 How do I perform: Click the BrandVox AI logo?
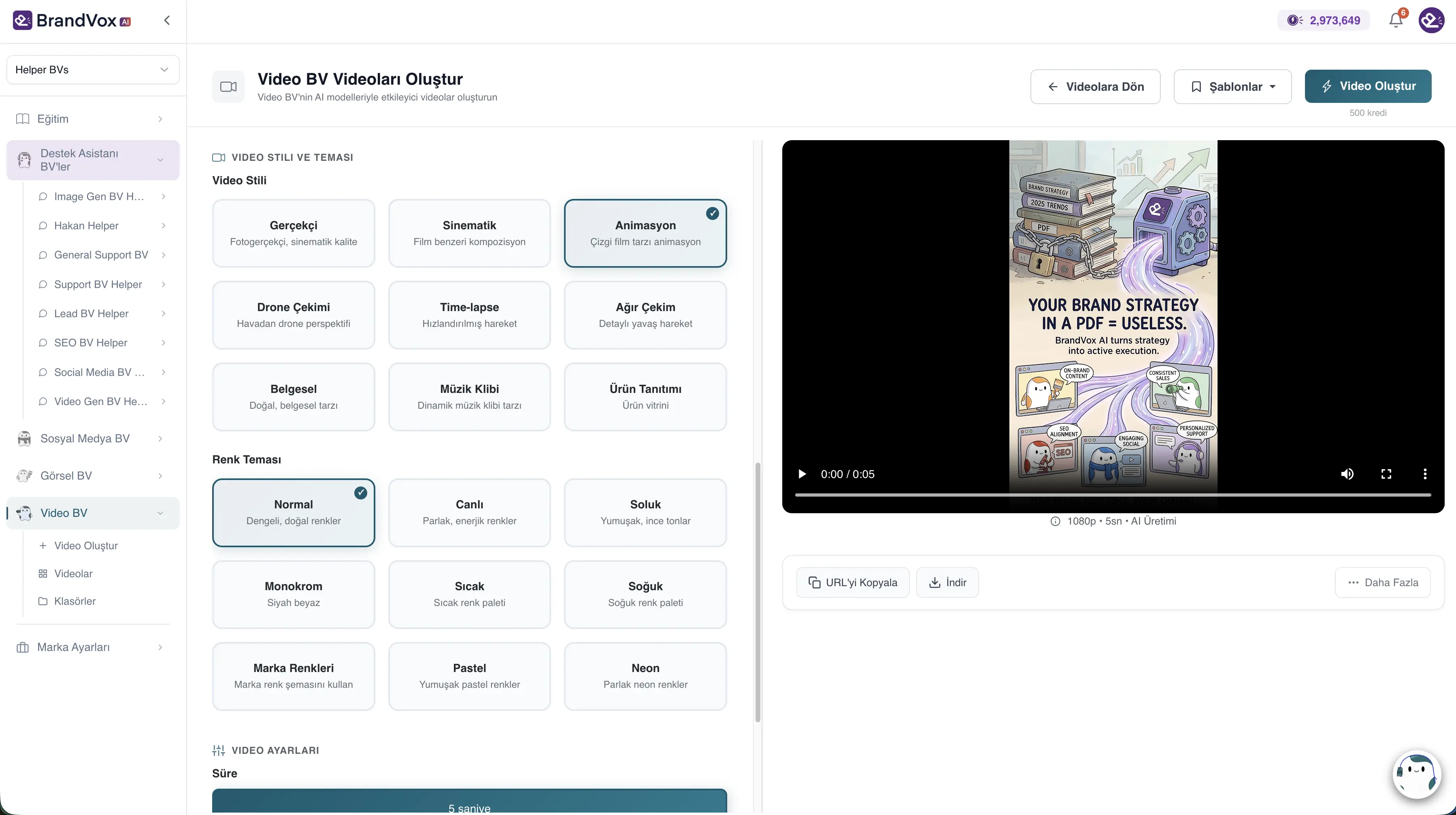72,20
